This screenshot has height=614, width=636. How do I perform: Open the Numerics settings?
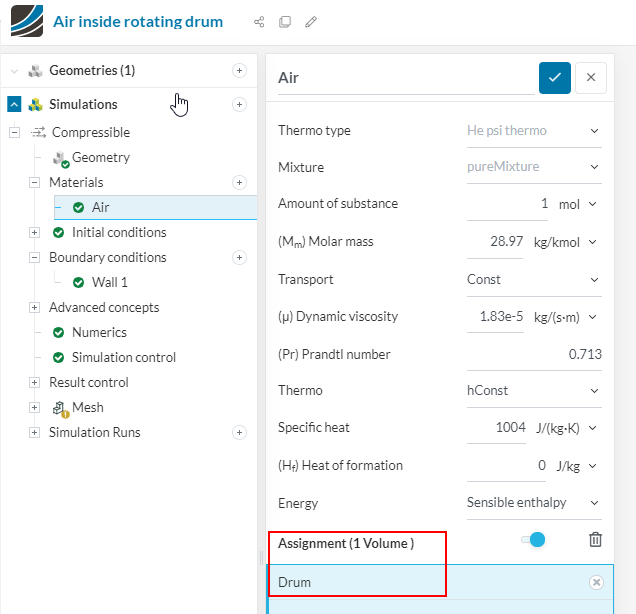coord(99,332)
